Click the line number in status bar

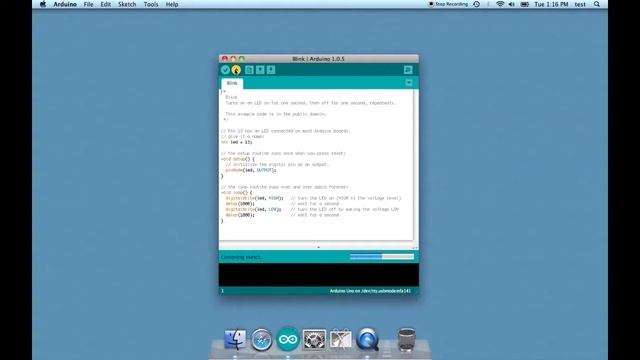[222, 291]
